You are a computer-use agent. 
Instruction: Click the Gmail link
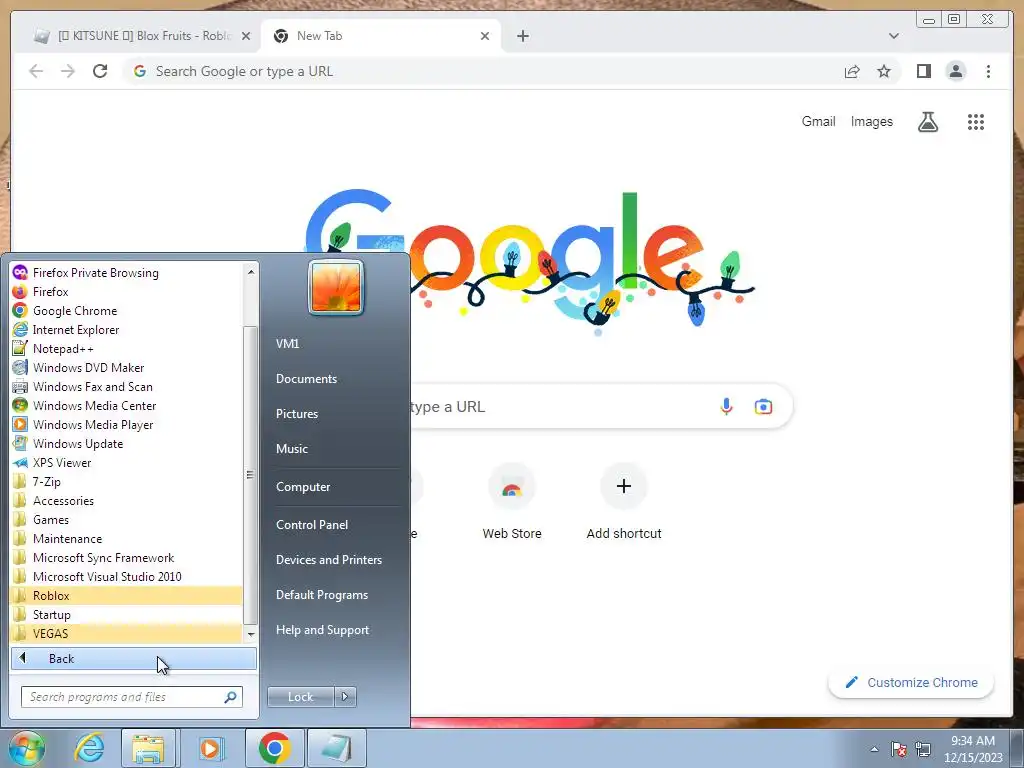pyautogui.click(x=818, y=121)
